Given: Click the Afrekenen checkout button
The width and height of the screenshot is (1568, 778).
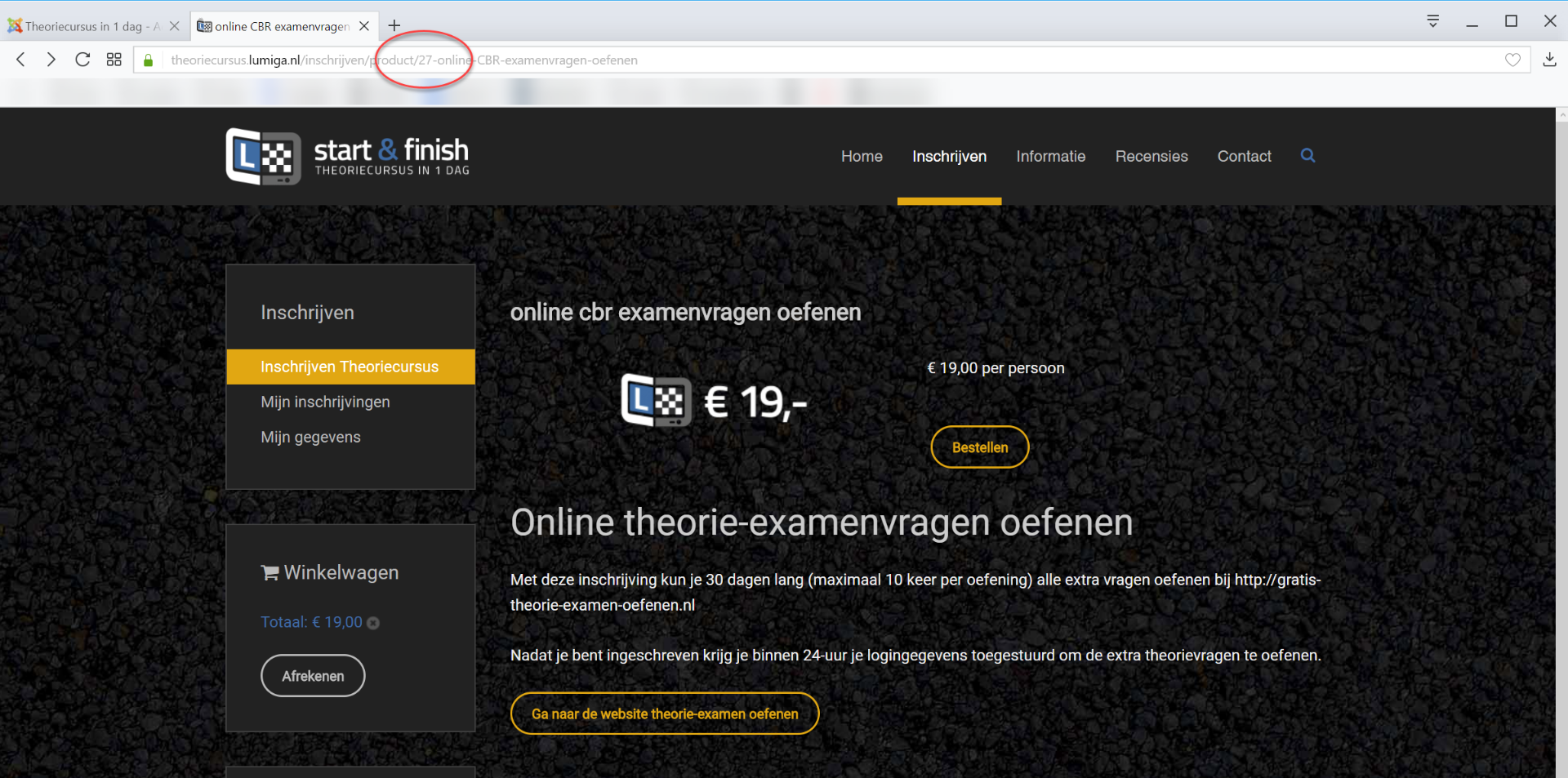Looking at the screenshot, I should pos(313,676).
